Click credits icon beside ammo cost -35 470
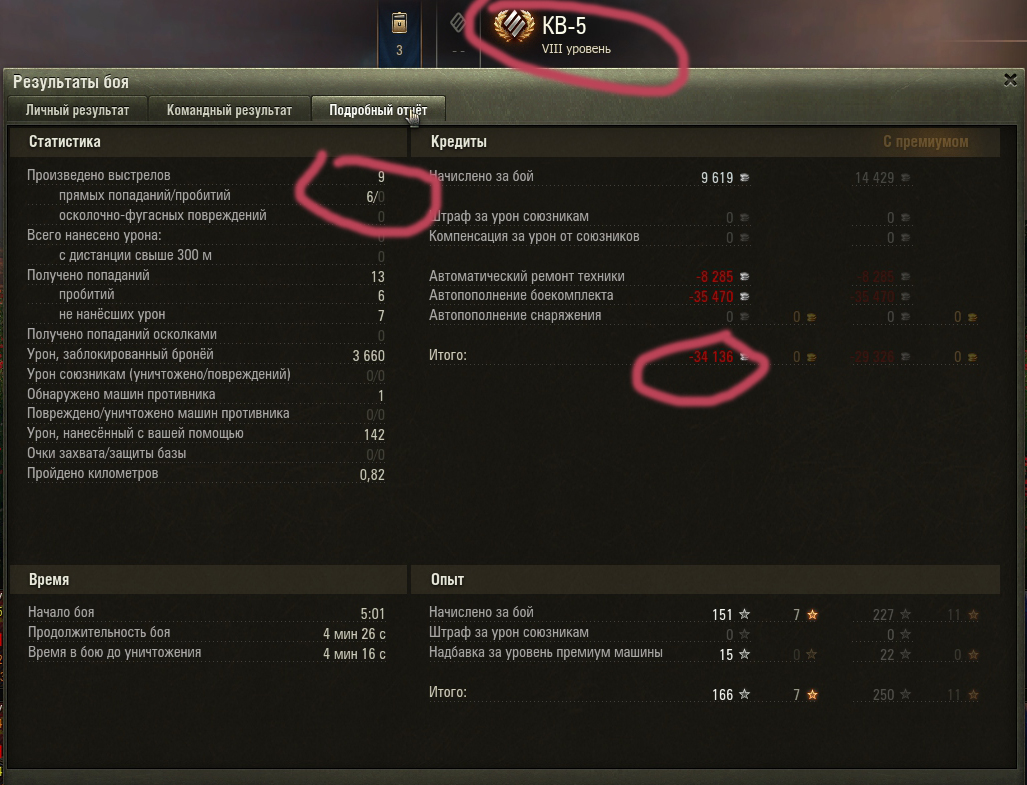1027x785 pixels. point(745,297)
